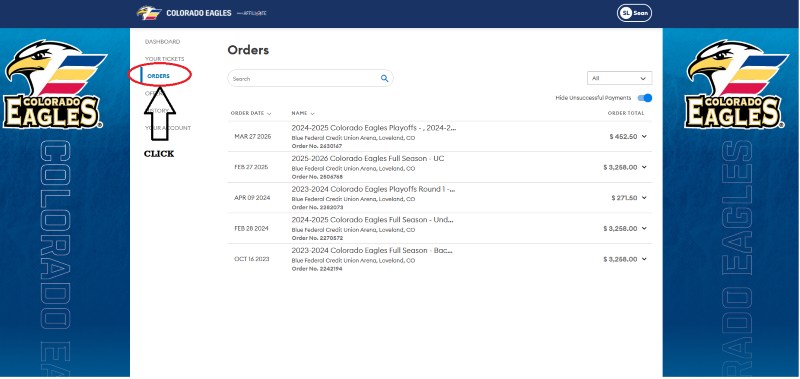800x379 pixels.
Task: Toggle Hide Unsuccessful Payments switch
Action: [x=645, y=98]
